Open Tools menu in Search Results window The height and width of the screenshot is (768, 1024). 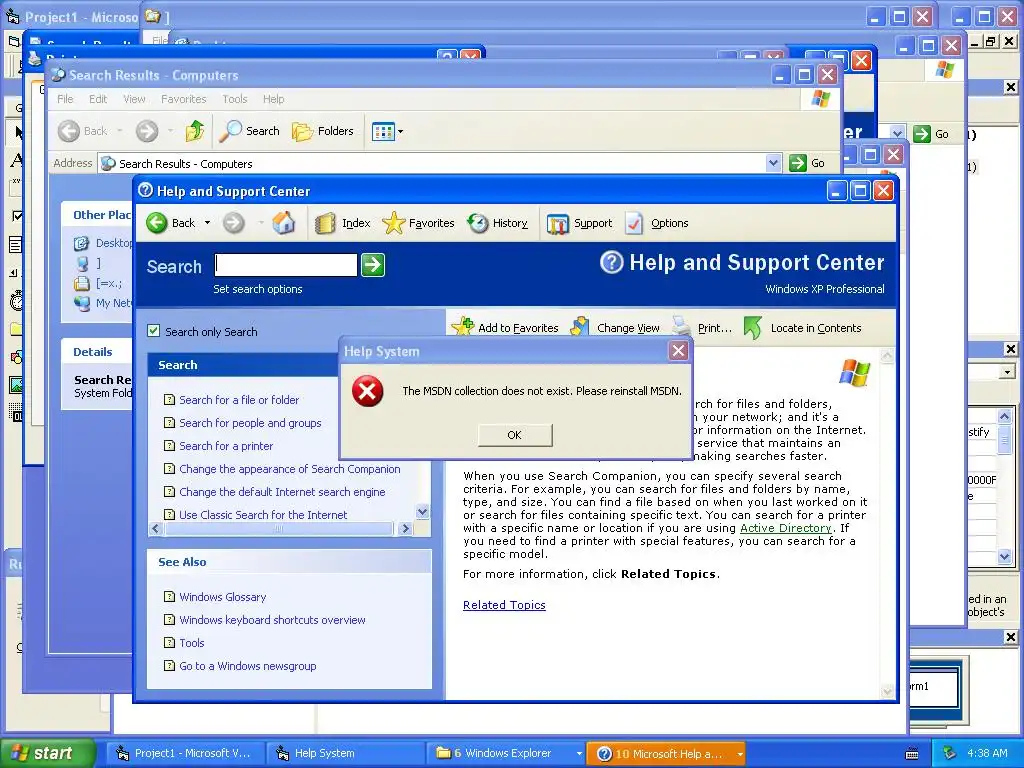pyautogui.click(x=234, y=99)
